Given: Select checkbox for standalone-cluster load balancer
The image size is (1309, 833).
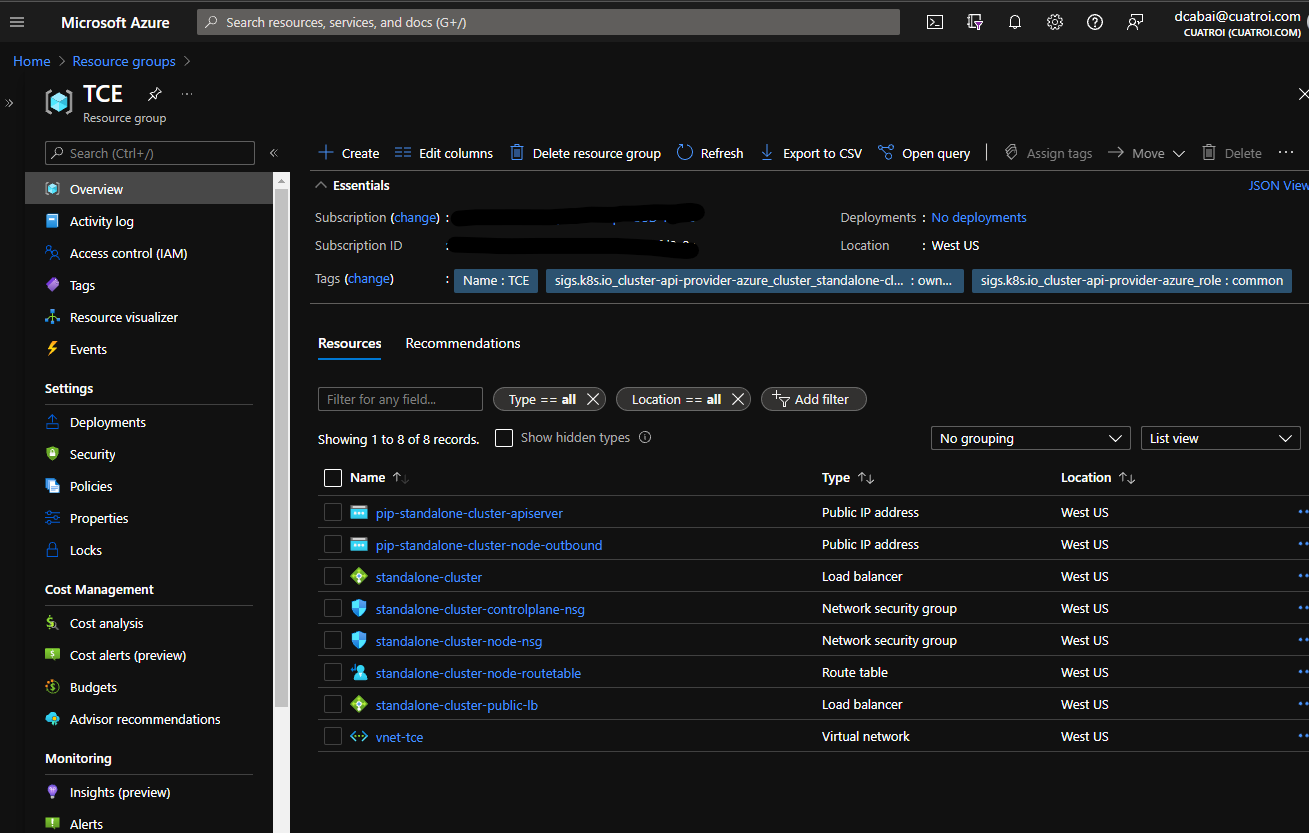Looking at the screenshot, I should point(333,577).
